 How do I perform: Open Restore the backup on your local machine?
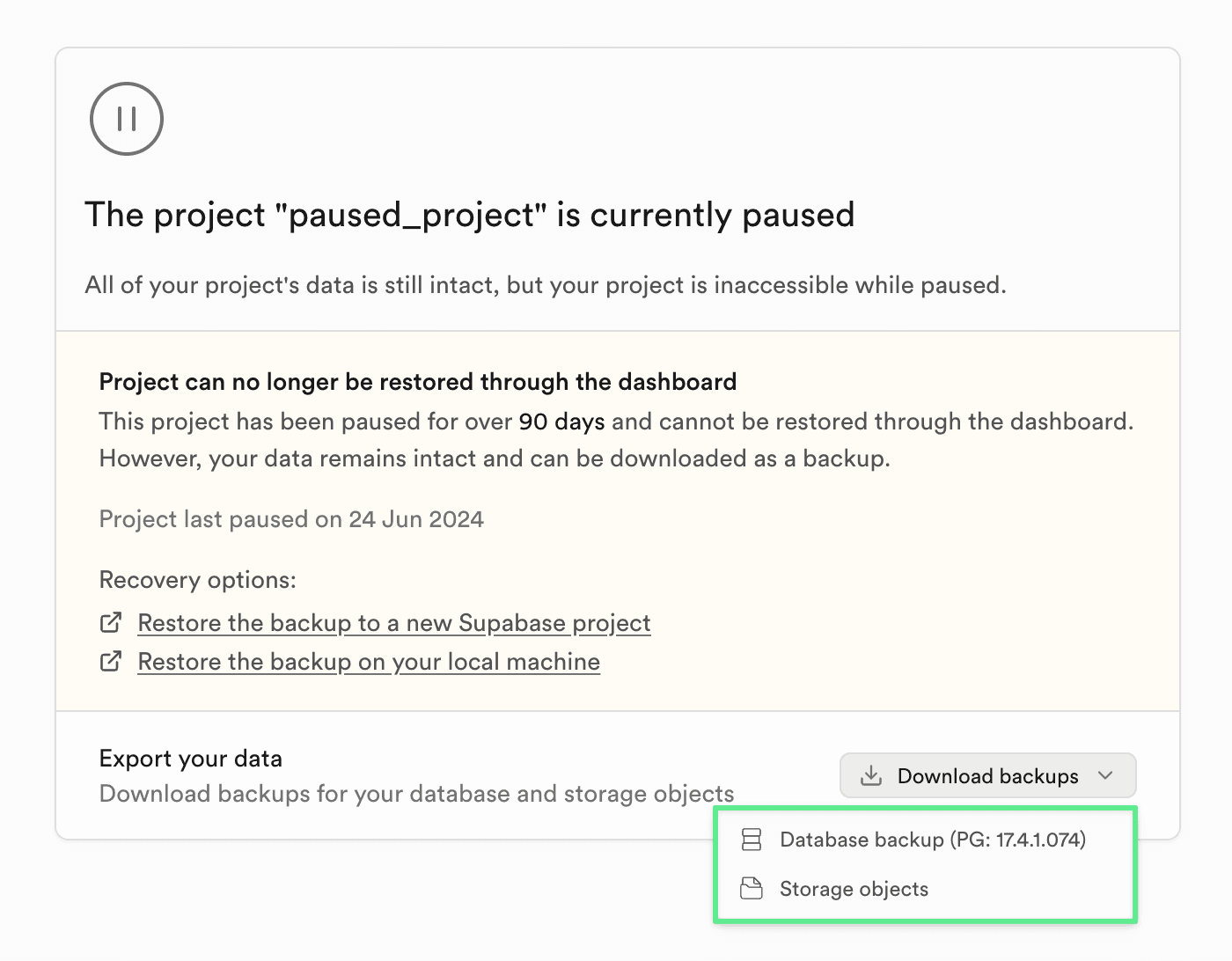(368, 661)
